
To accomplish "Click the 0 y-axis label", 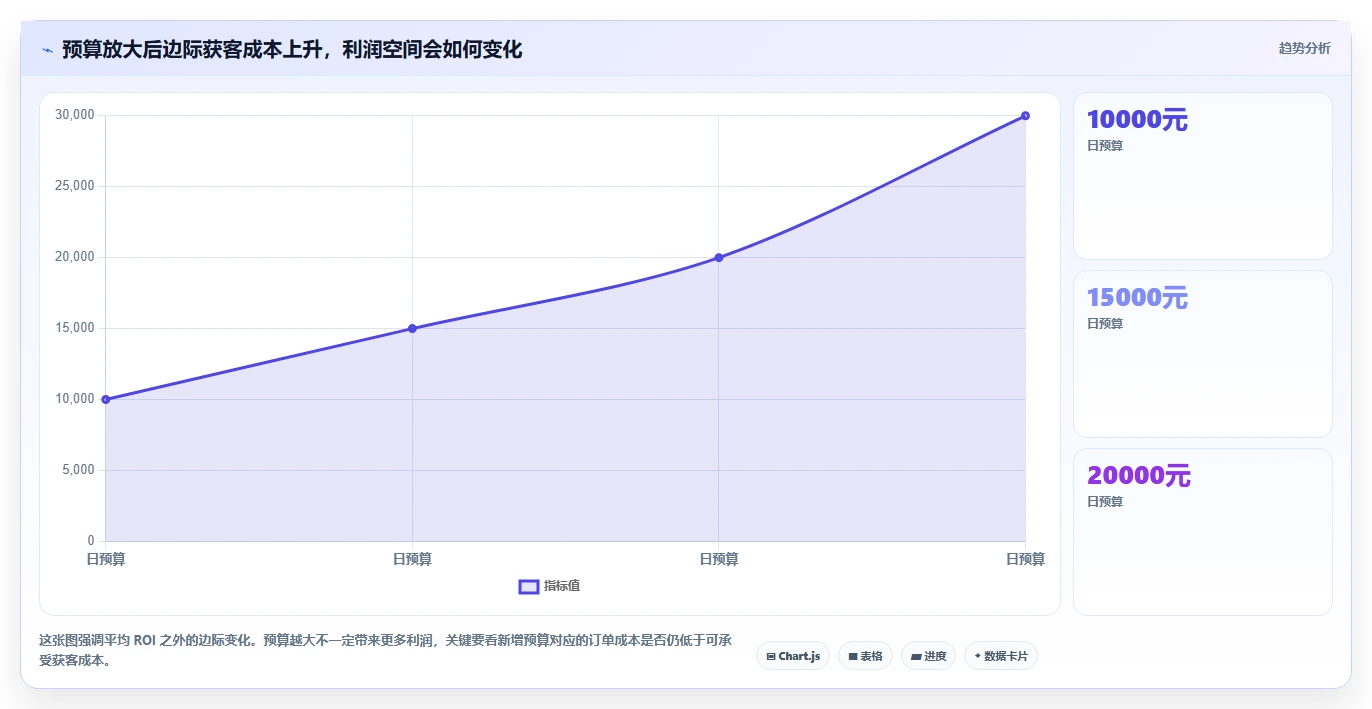I will click(90, 541).
